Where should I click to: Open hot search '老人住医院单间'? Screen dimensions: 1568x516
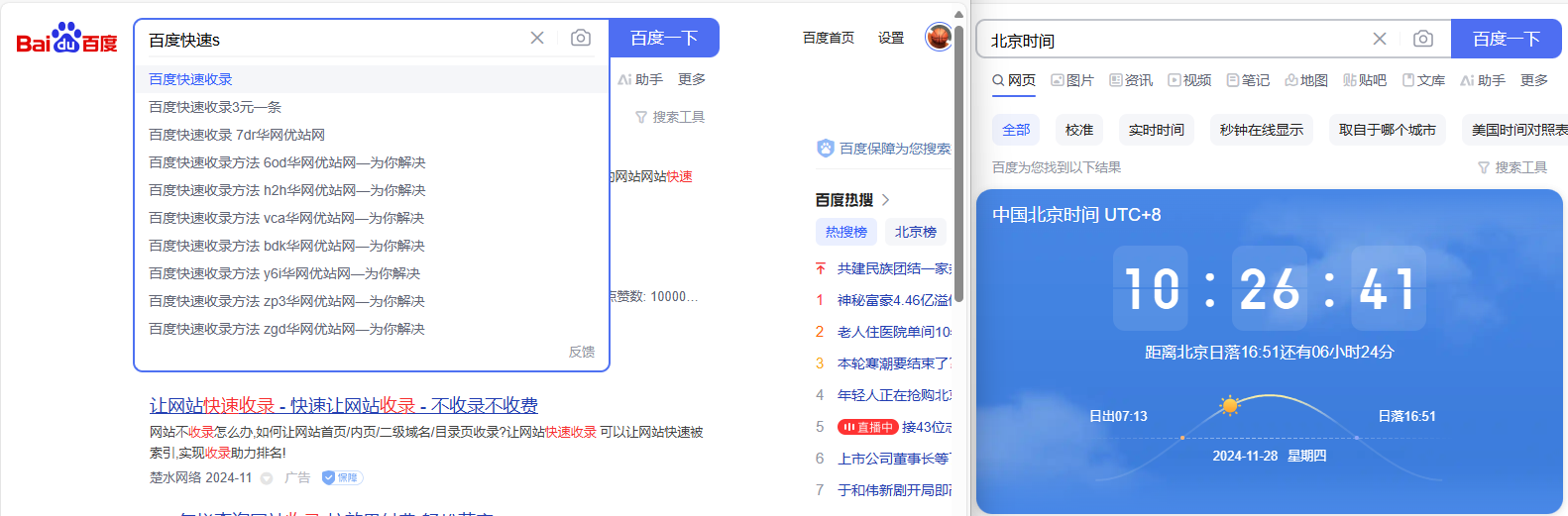pos(893,332)
